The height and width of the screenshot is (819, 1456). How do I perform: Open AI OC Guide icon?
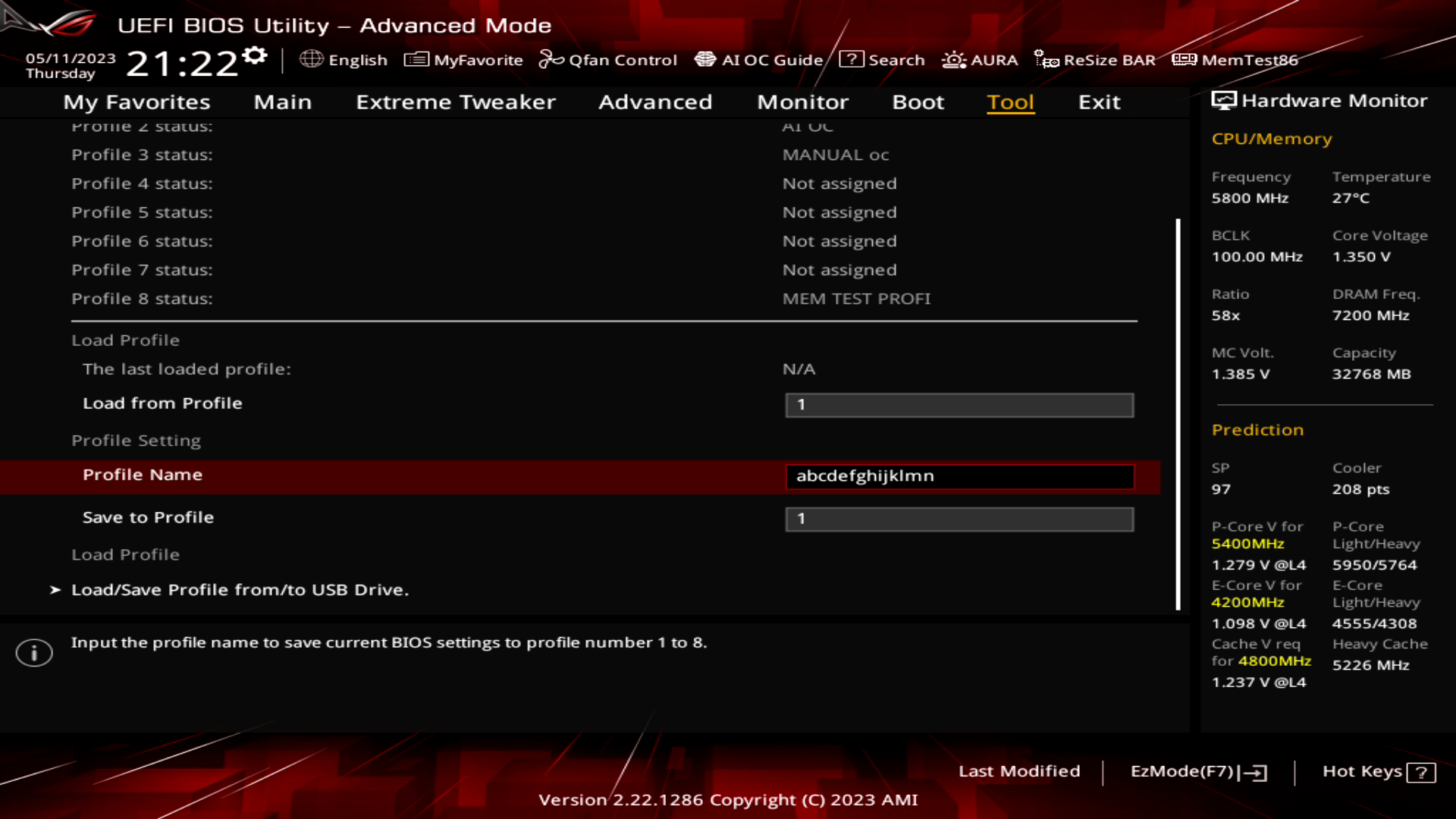tap(705, 59)
